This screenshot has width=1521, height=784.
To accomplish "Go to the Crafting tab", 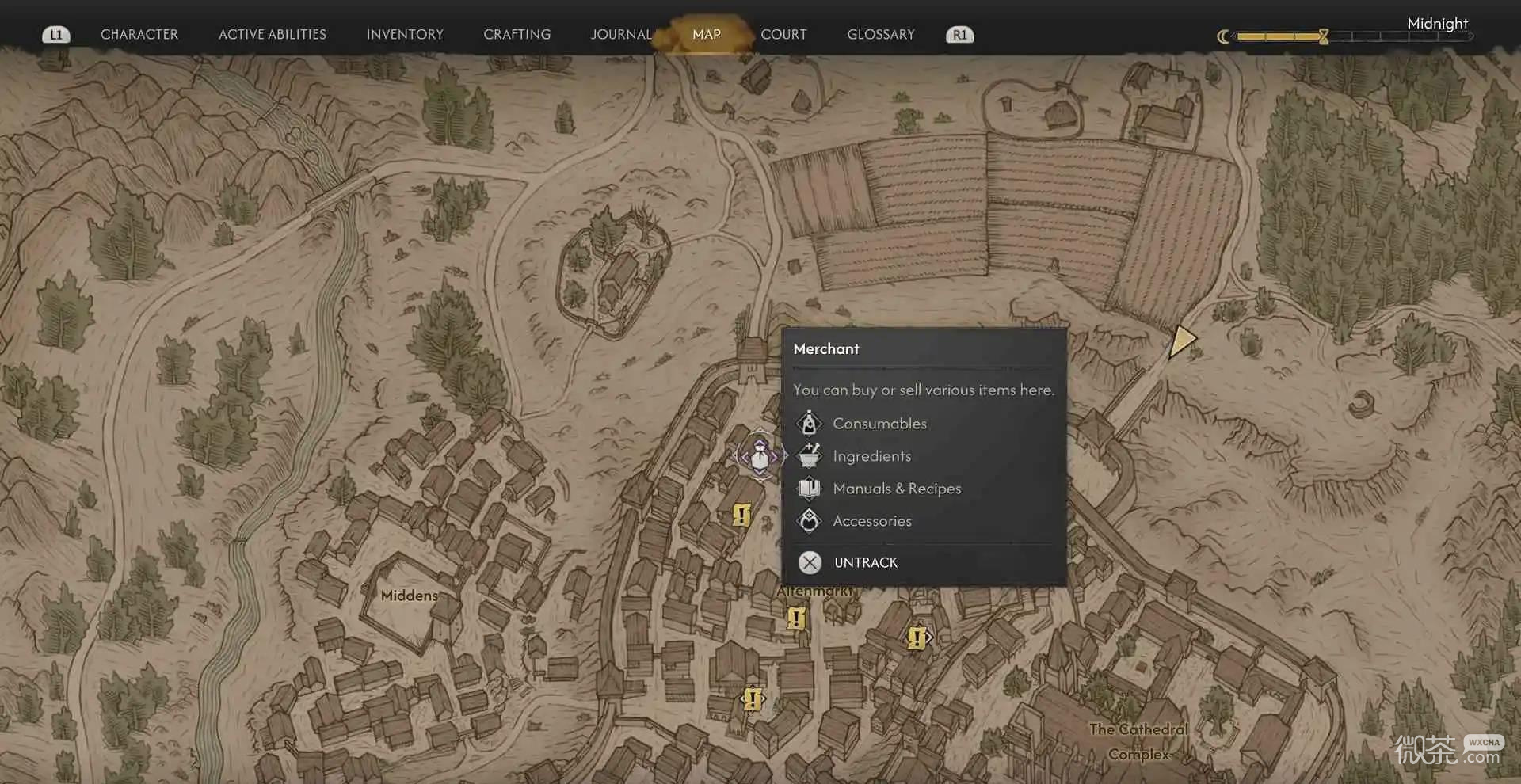I will click(x=517, y=34).
